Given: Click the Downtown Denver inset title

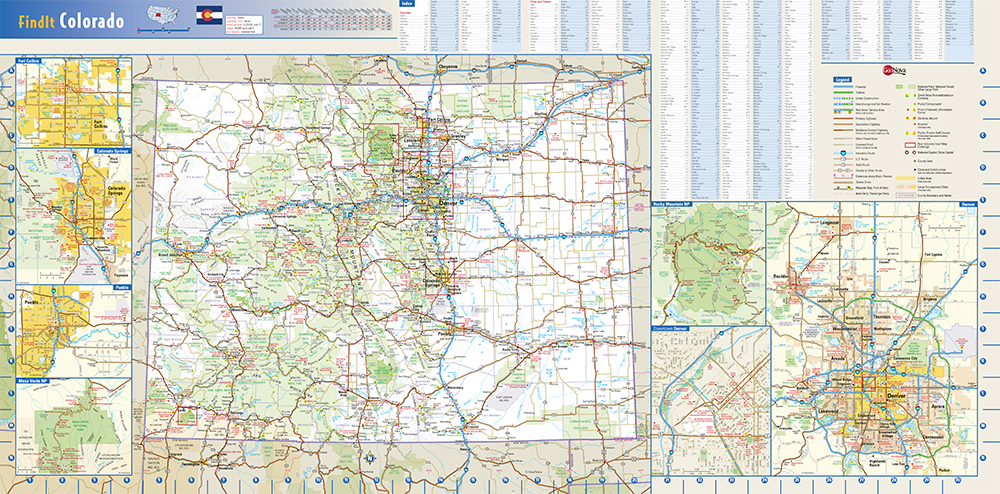Looking at the screenshot, I should (x=670, y=329).
